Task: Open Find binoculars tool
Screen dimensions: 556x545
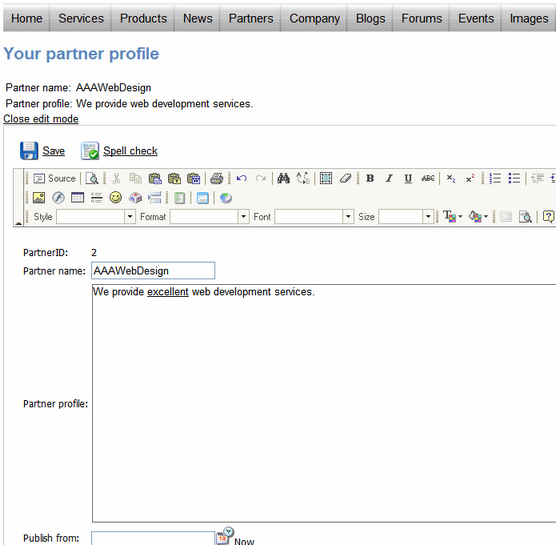Action: click(x=283, y=178)
